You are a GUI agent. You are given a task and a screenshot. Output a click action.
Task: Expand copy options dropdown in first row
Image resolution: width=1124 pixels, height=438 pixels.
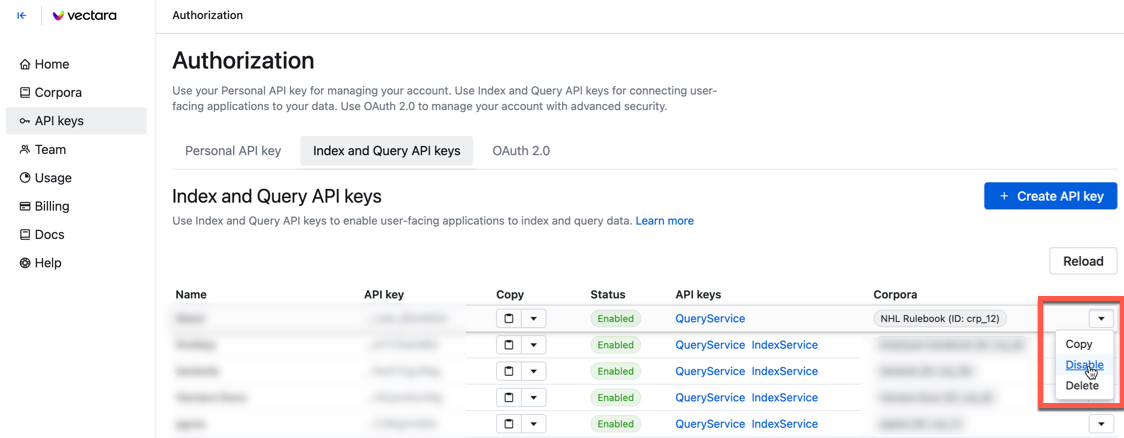[x=534, y=319]
